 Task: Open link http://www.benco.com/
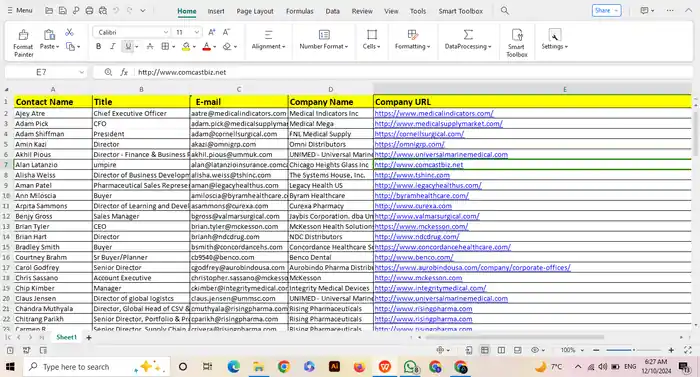tap(414, 257)
